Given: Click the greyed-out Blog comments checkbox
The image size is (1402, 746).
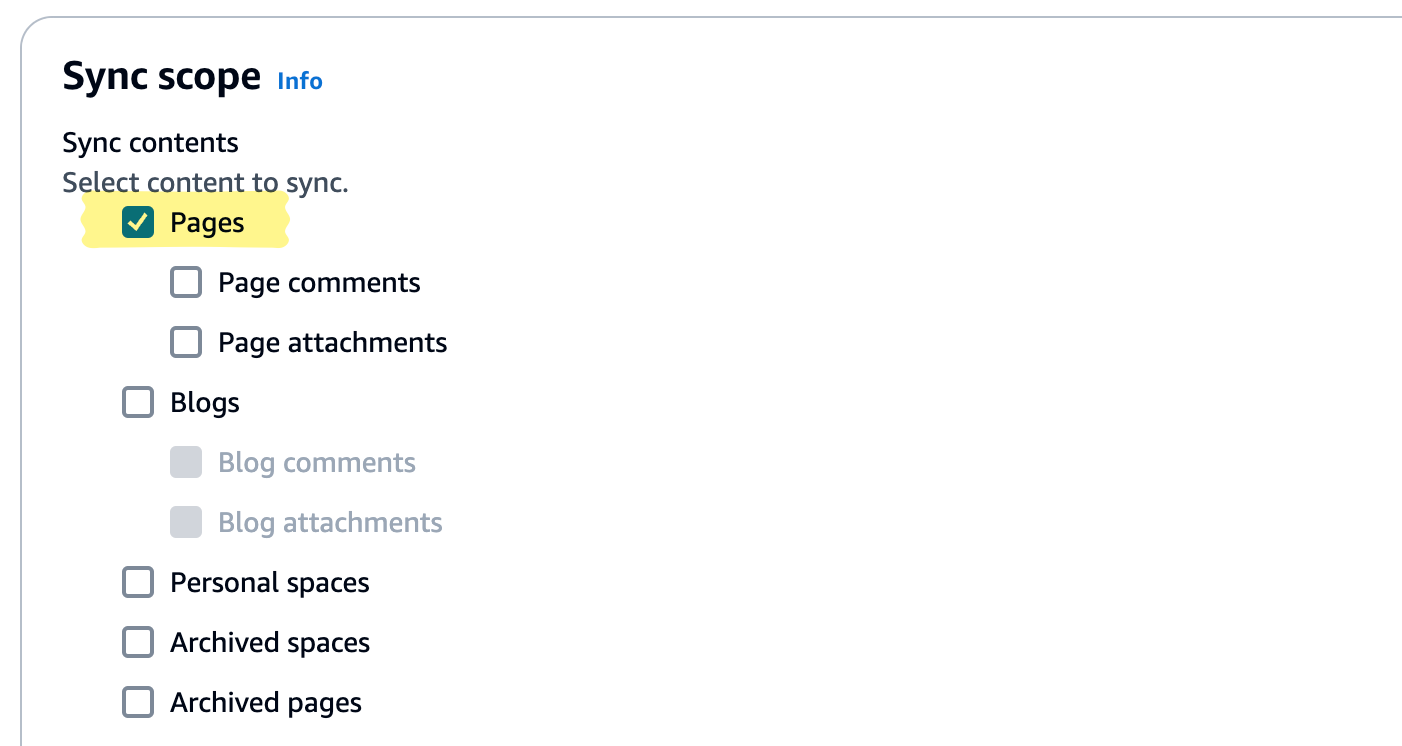Looking at the screenshot, I should tap(186, 463).
